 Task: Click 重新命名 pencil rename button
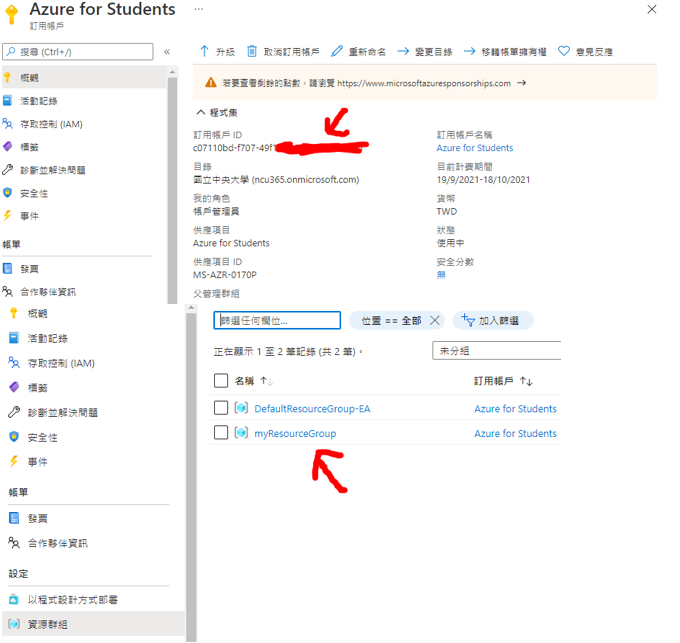[358, 52]
